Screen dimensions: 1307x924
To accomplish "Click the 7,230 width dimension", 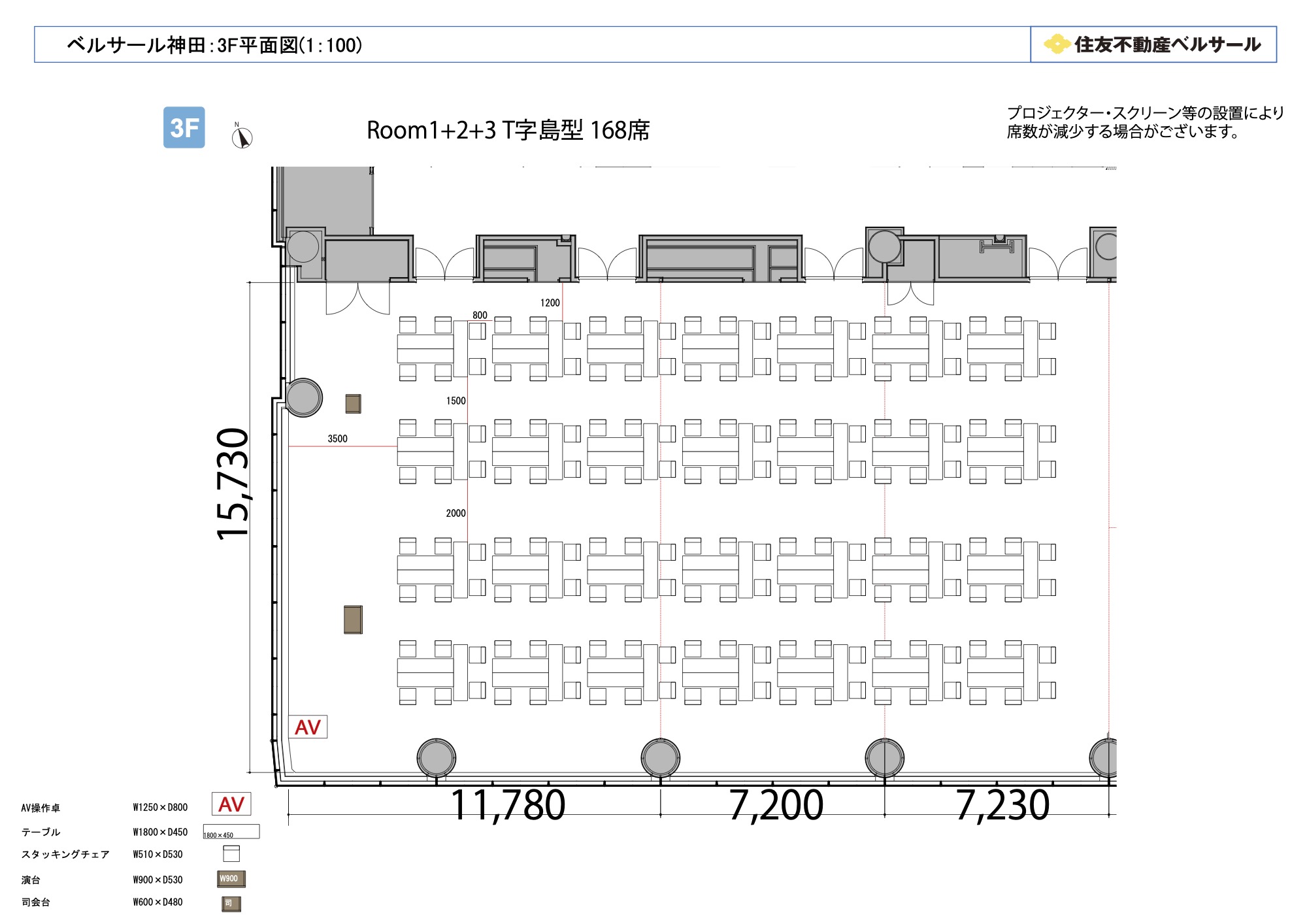I will 1002,805.
